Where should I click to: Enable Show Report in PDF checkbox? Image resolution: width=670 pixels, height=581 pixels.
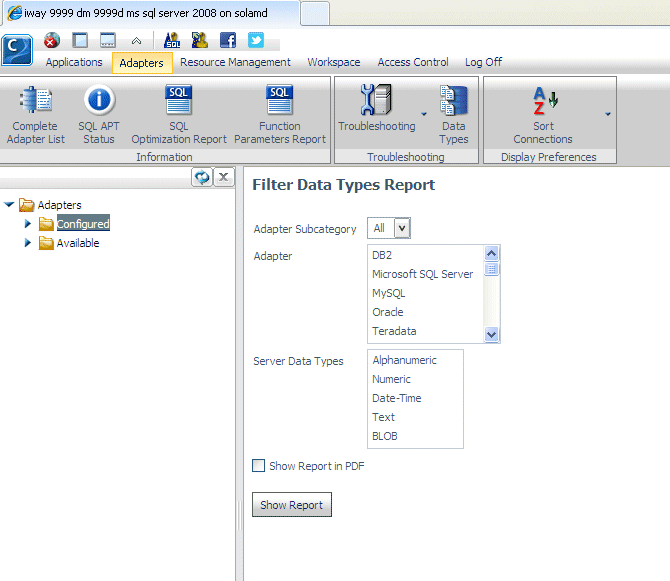pos(259,466)
